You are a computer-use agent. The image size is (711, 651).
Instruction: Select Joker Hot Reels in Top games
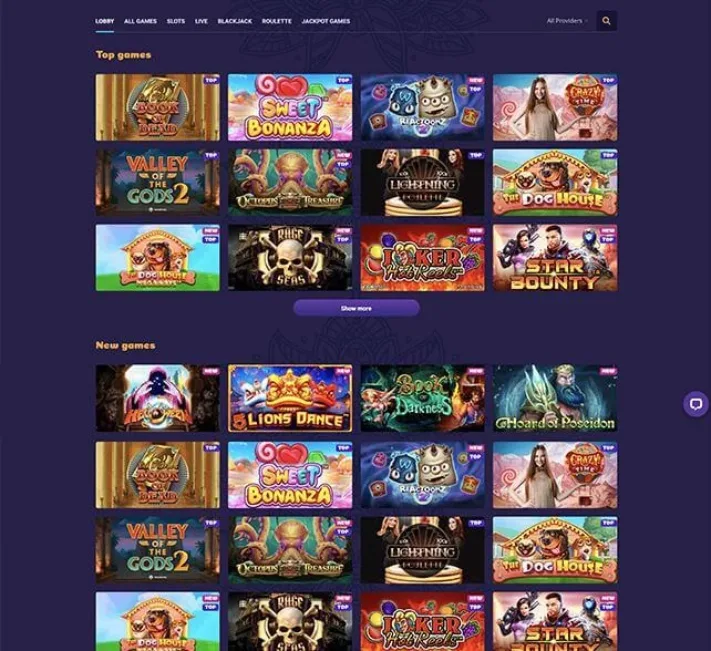click(x=423, y=257)
